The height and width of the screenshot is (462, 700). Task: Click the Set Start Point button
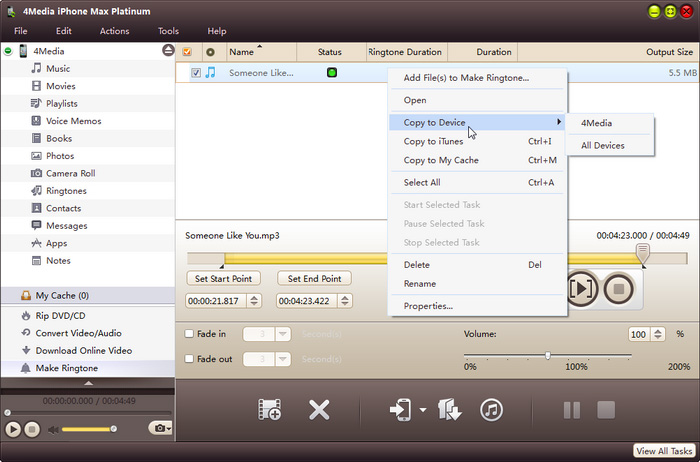coord(223,279)
